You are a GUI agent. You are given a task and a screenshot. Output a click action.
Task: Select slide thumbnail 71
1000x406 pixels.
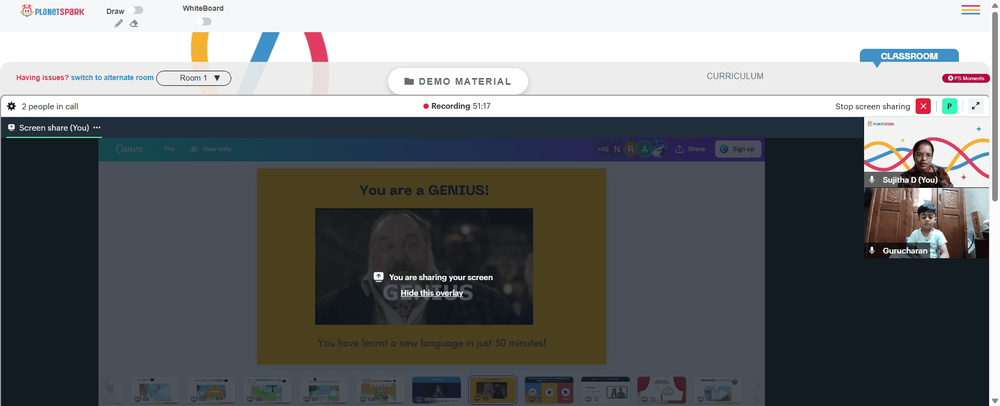pyautogui.click(x=549, y=390)
